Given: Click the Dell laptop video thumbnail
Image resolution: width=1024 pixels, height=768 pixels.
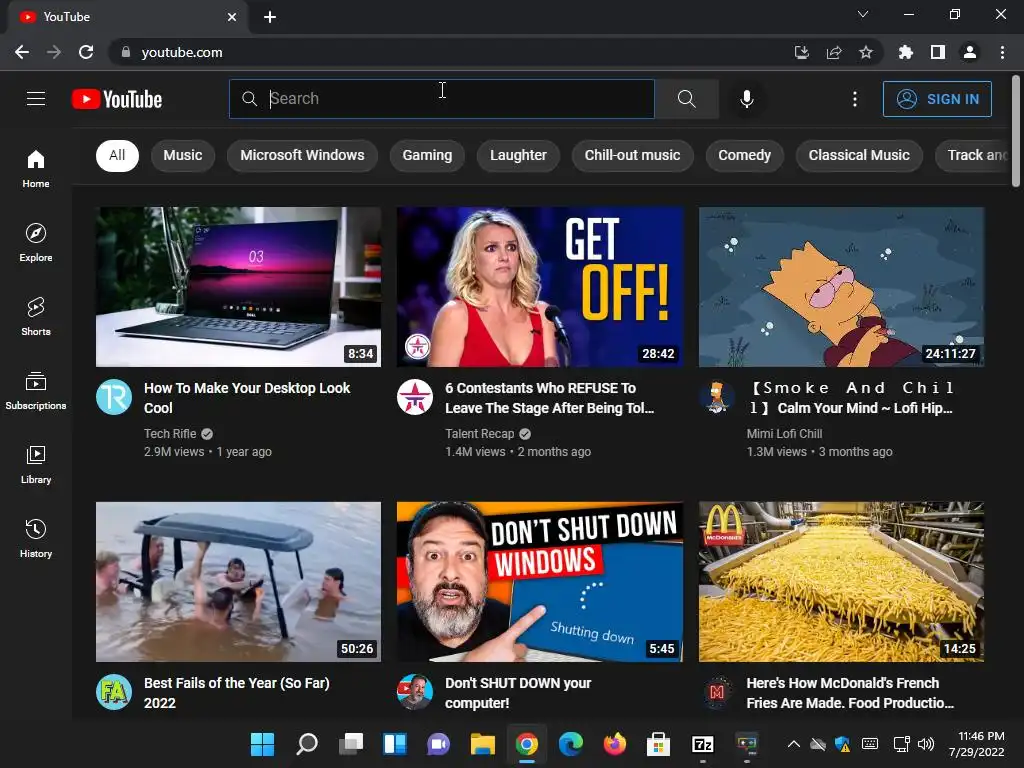Looking at the screenshot, I should [x=238, y=287].
